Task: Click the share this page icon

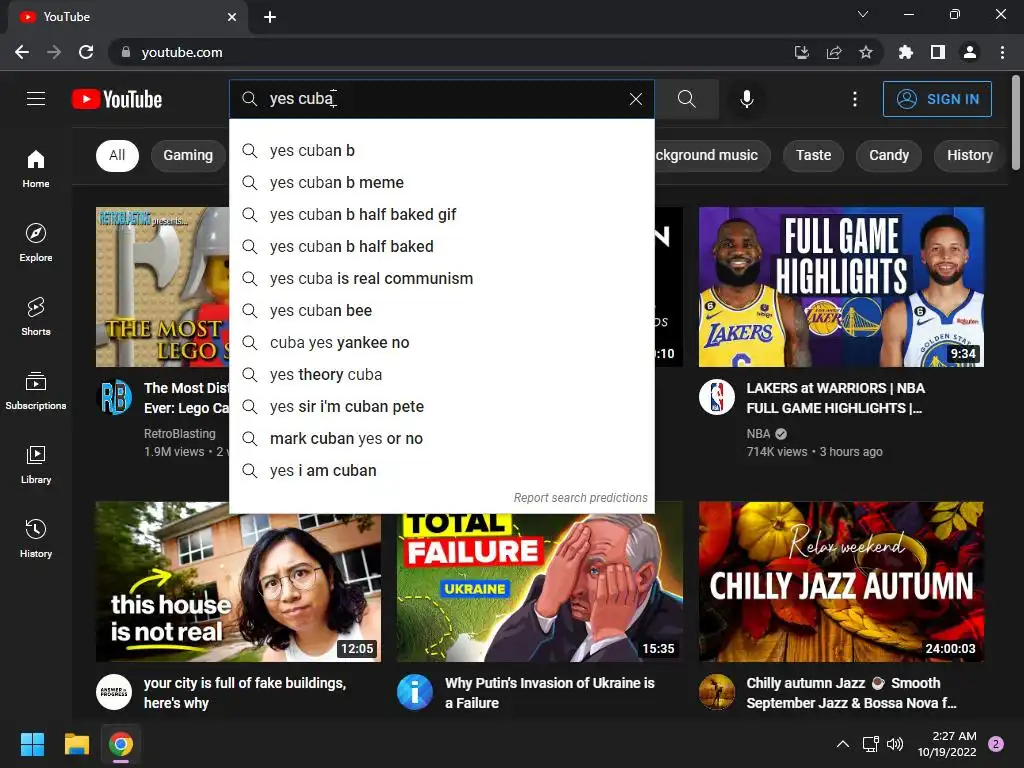Action: 833,52
